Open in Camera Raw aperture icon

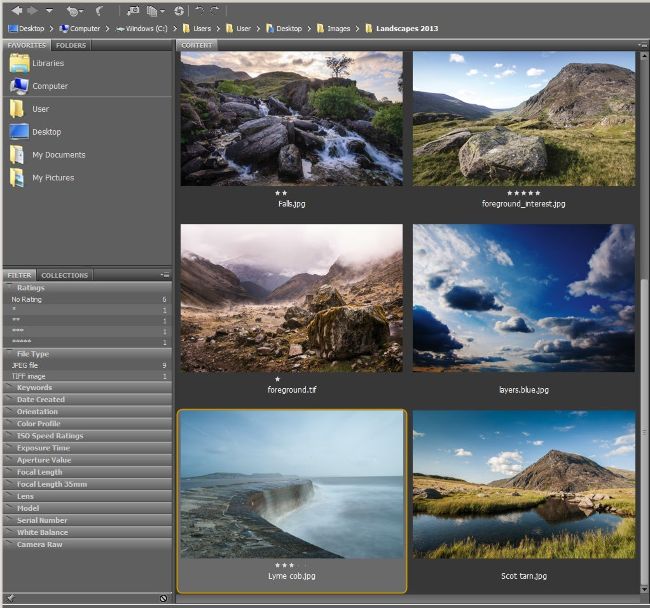point(178,10)
